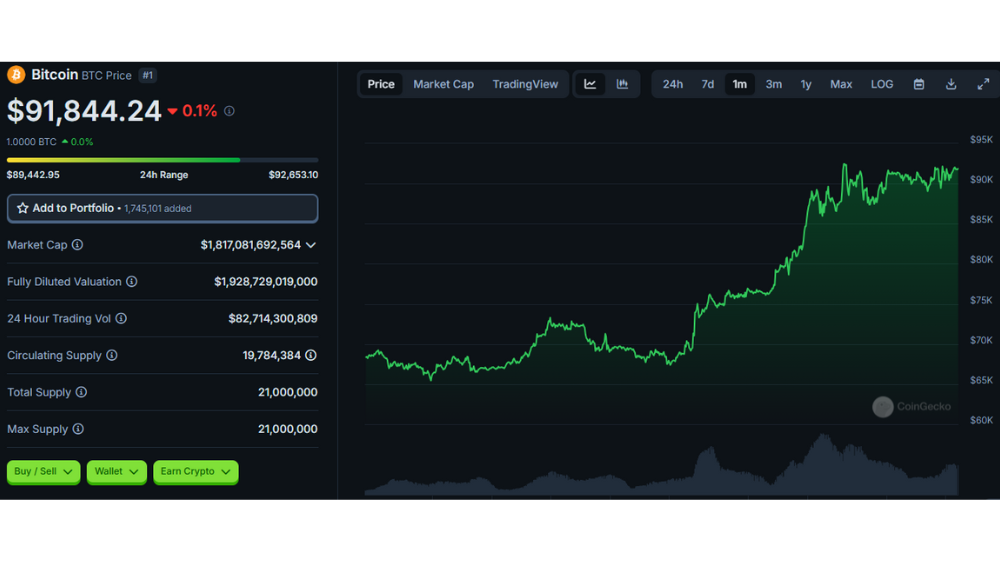Show Fully Diluted Valuation info icon

[131, 281]
